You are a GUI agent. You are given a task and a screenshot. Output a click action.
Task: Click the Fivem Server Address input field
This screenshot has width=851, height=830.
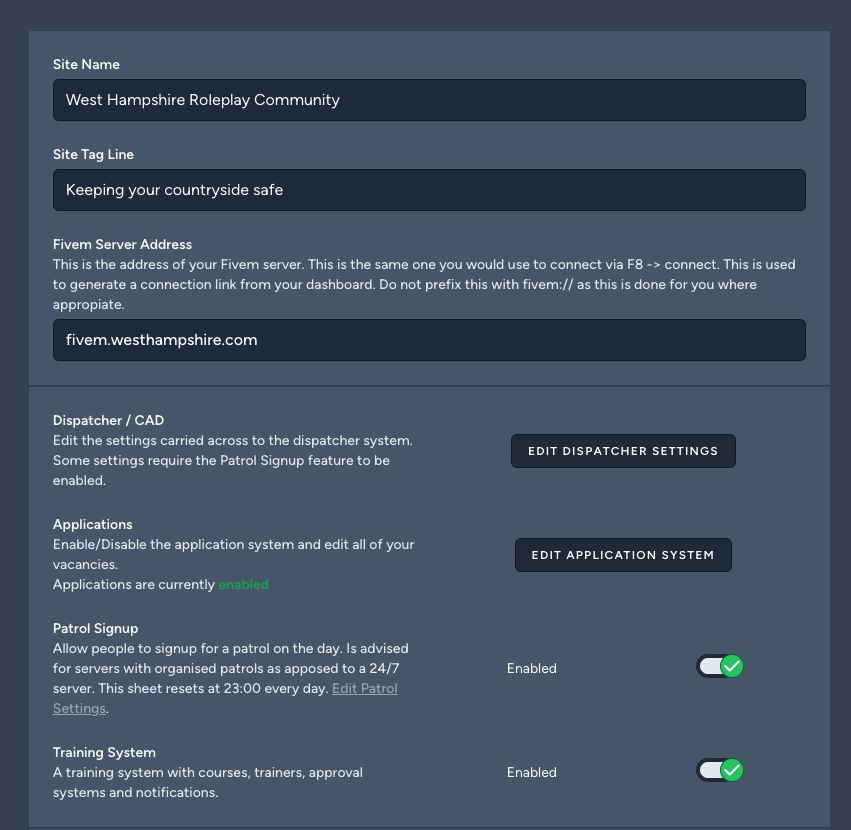click(429, 340)
